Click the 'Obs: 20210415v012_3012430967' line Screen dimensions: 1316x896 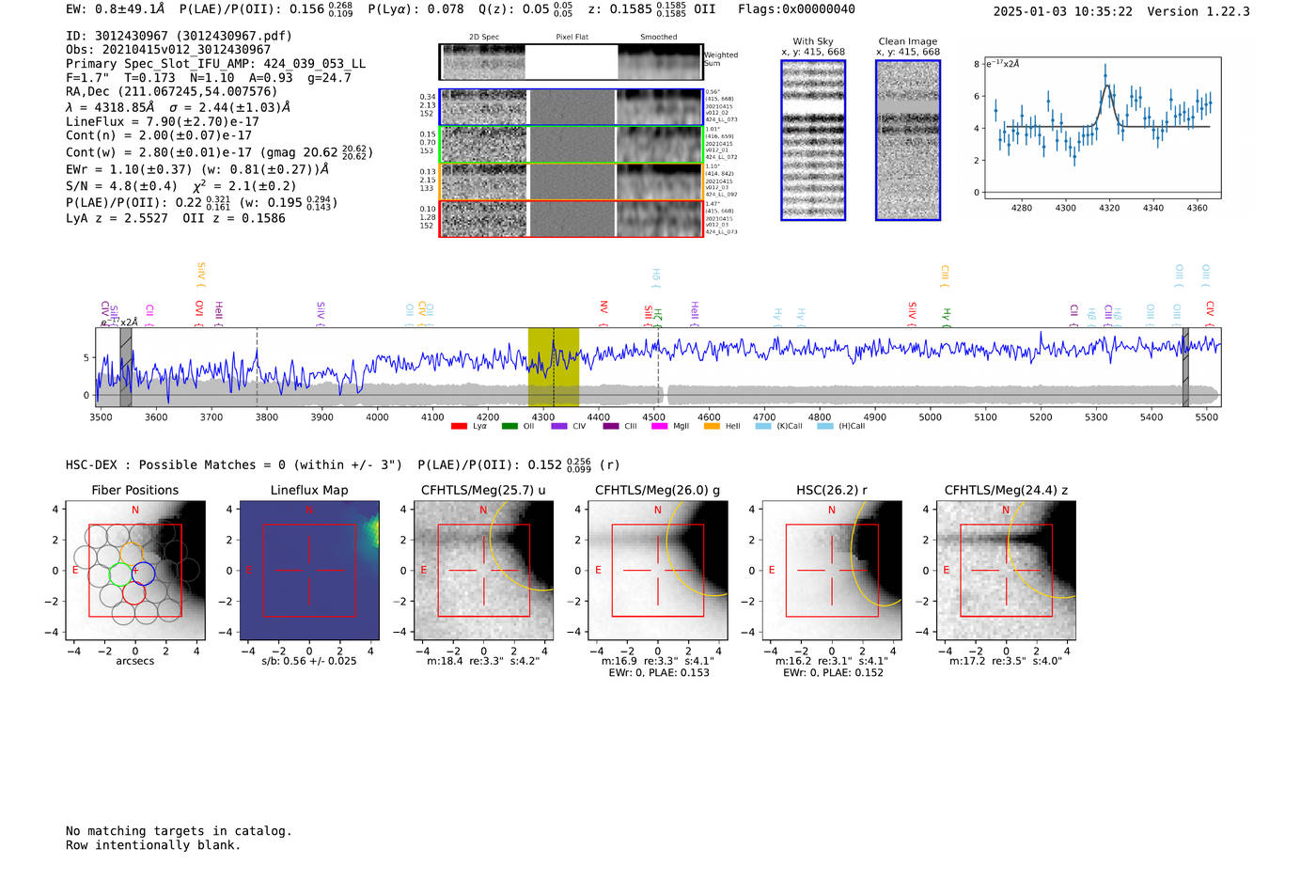click(168, 50)
